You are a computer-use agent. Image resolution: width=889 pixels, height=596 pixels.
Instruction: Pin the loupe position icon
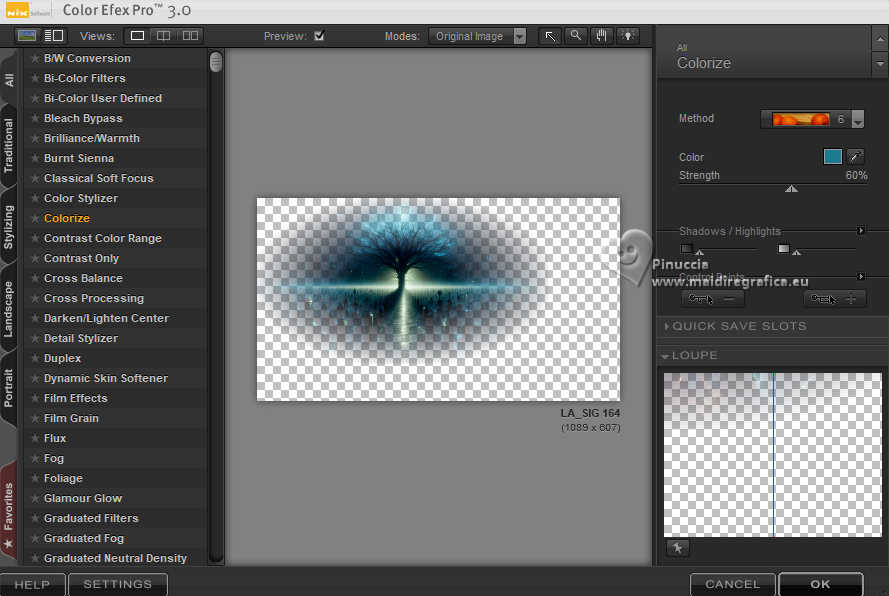pos(678,548)
